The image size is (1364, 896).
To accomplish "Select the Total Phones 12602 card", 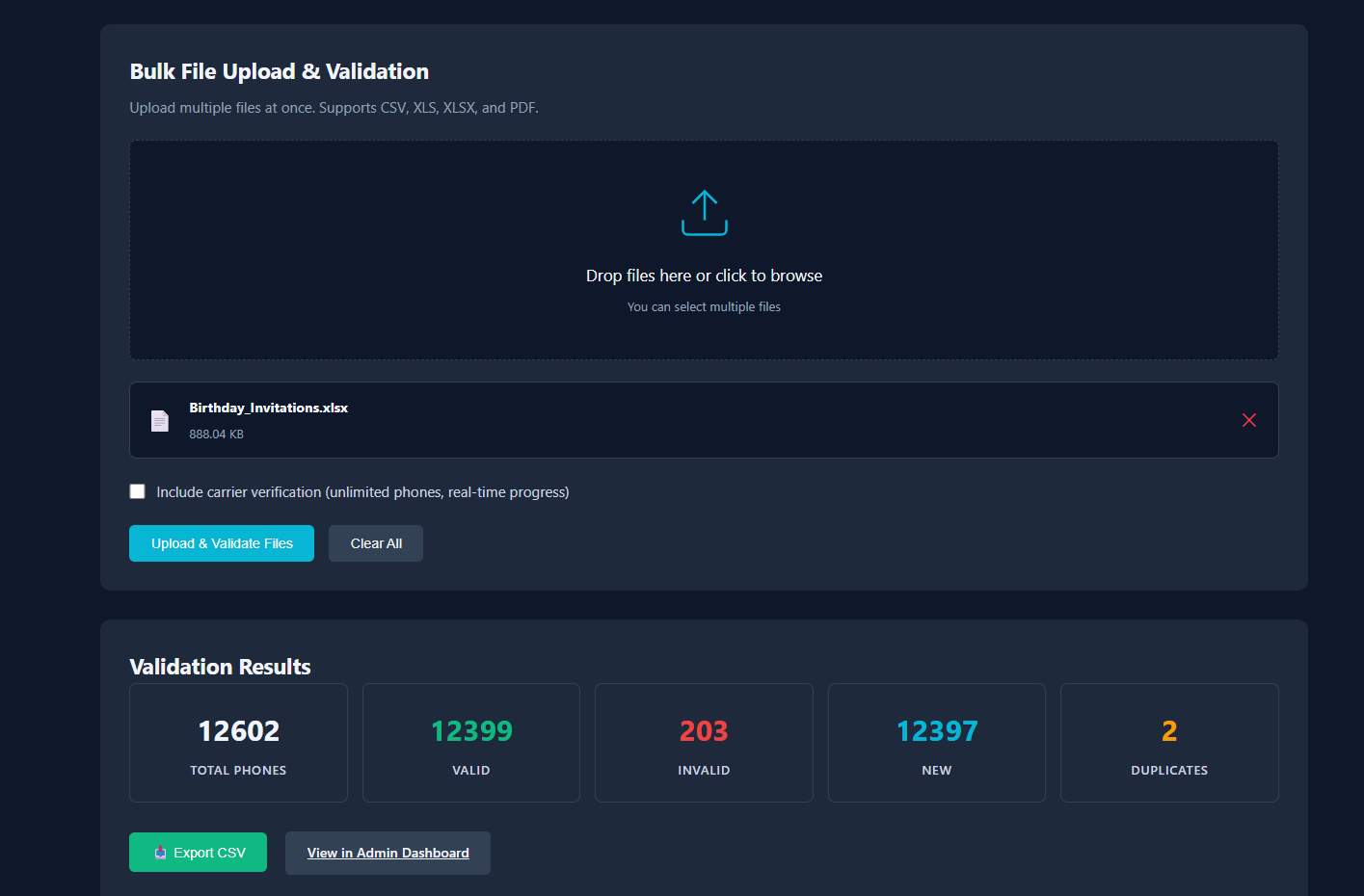I will click(x=238, y=743).
